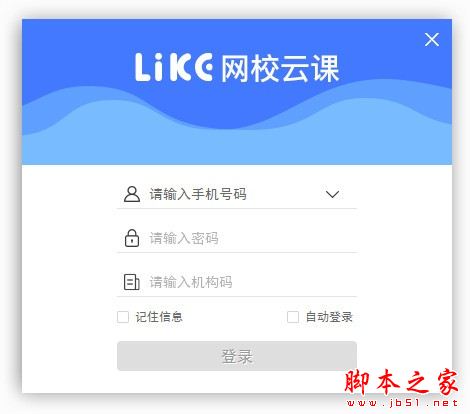Screen dimensions: 470x414
Task: Click the LiKE logo in the header
Action: [174, 67]
